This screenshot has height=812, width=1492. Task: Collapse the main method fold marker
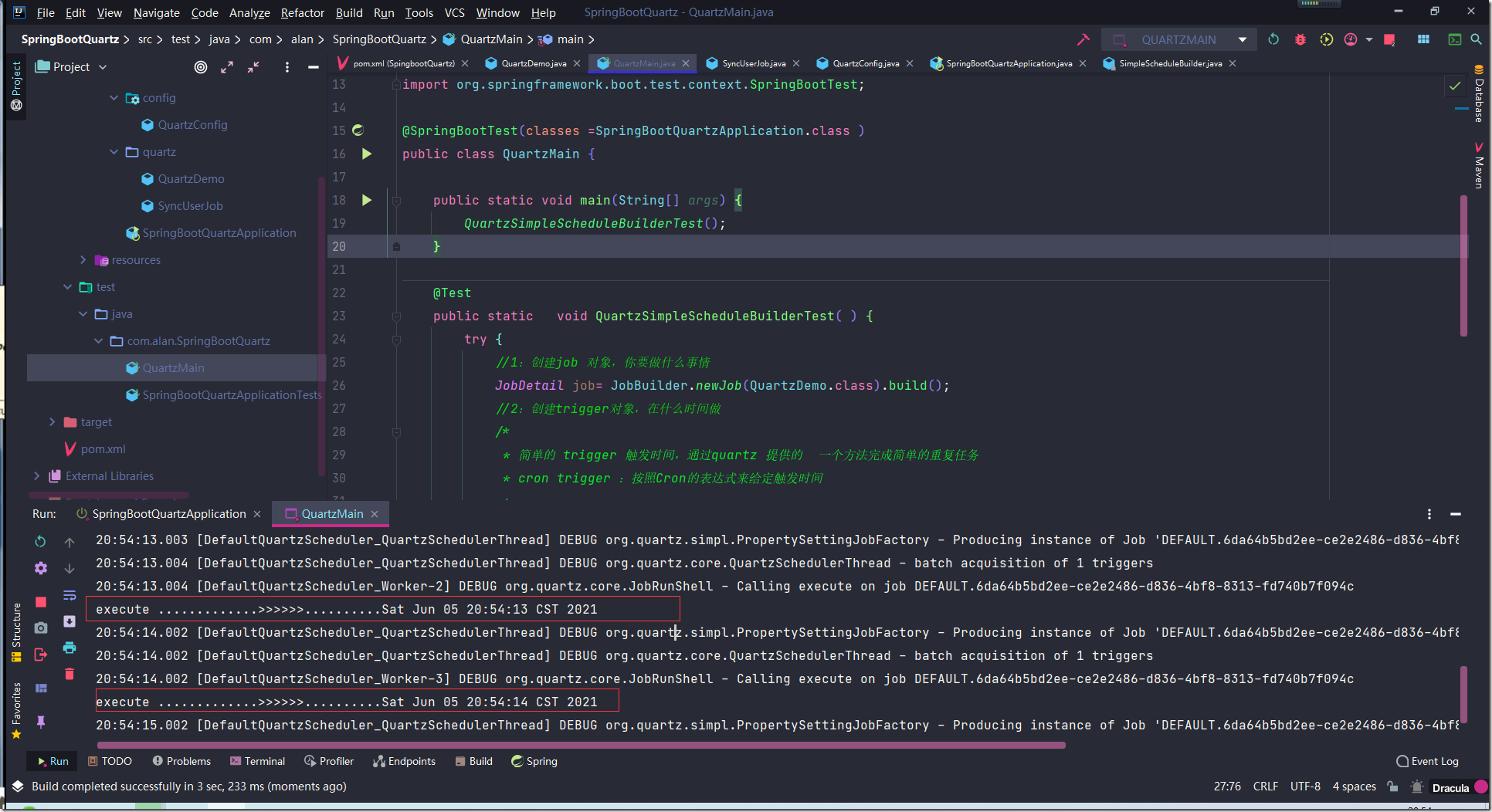[x=396, y=201]
